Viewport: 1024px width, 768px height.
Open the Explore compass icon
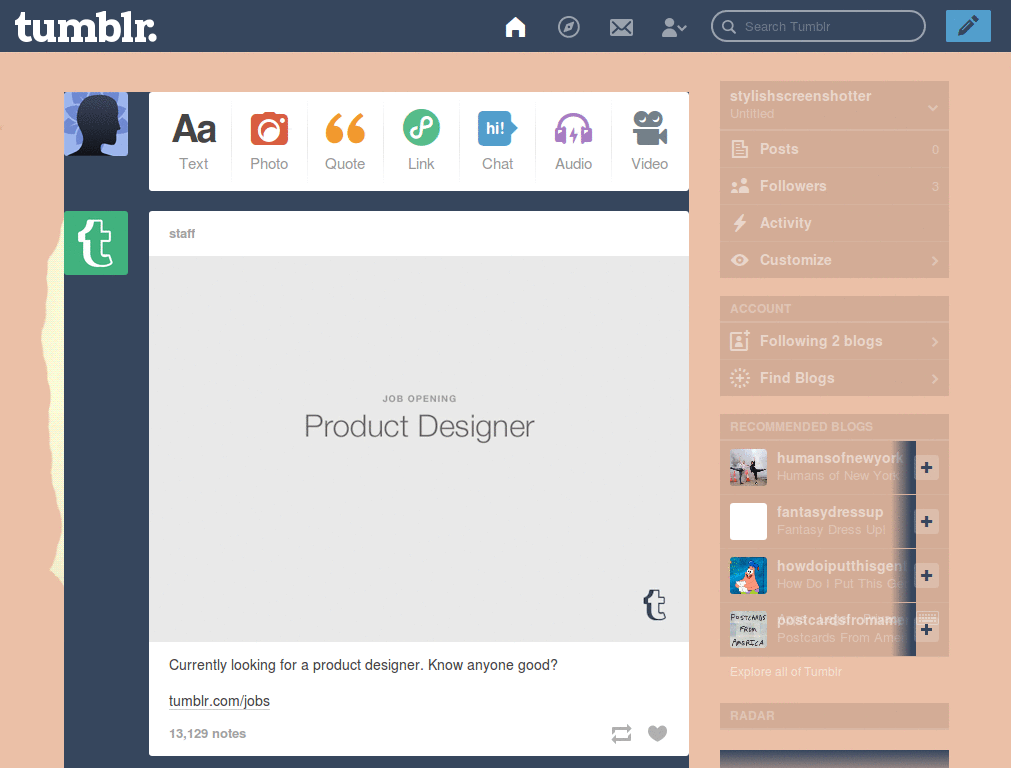point(568,27)
